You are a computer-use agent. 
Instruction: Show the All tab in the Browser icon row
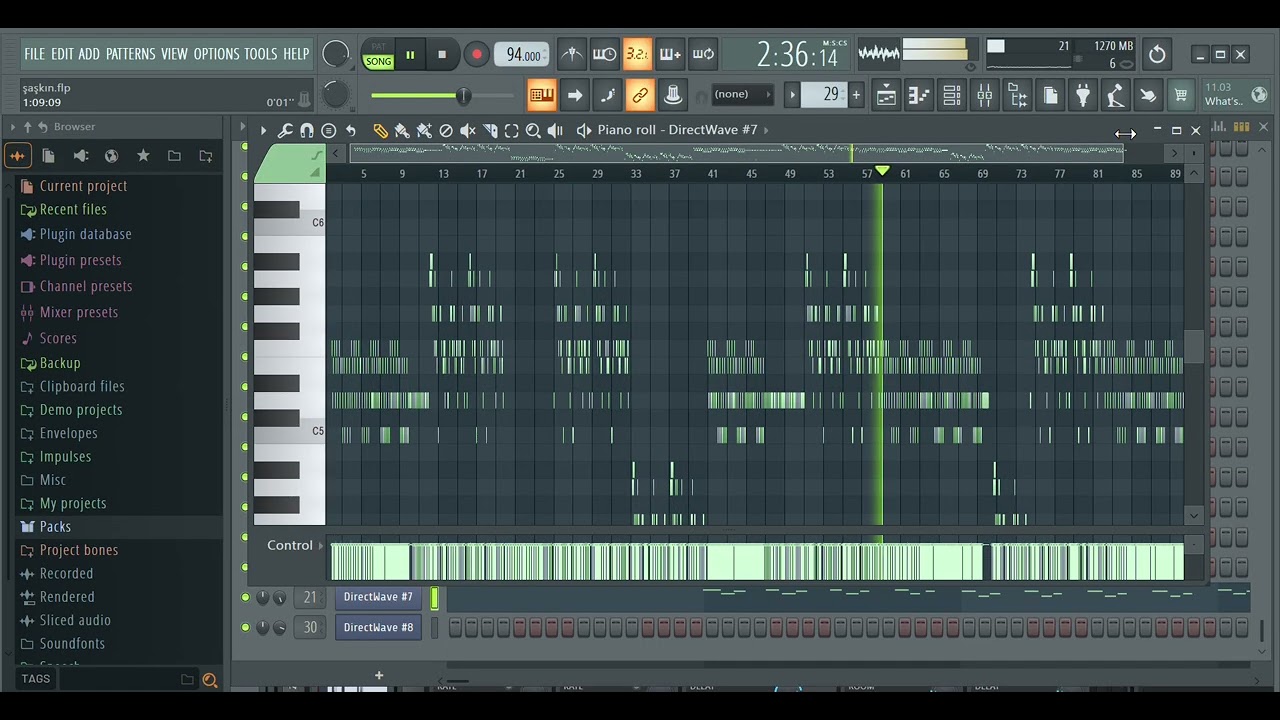[x=17, y=156]
